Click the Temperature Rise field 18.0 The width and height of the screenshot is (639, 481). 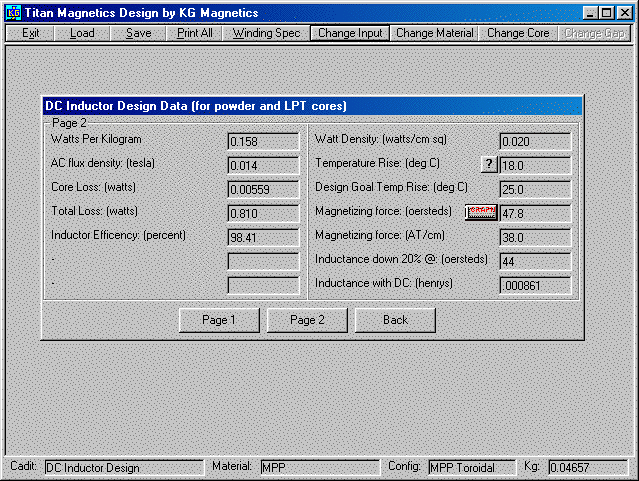pyautogui.click(x=535, y=165)
